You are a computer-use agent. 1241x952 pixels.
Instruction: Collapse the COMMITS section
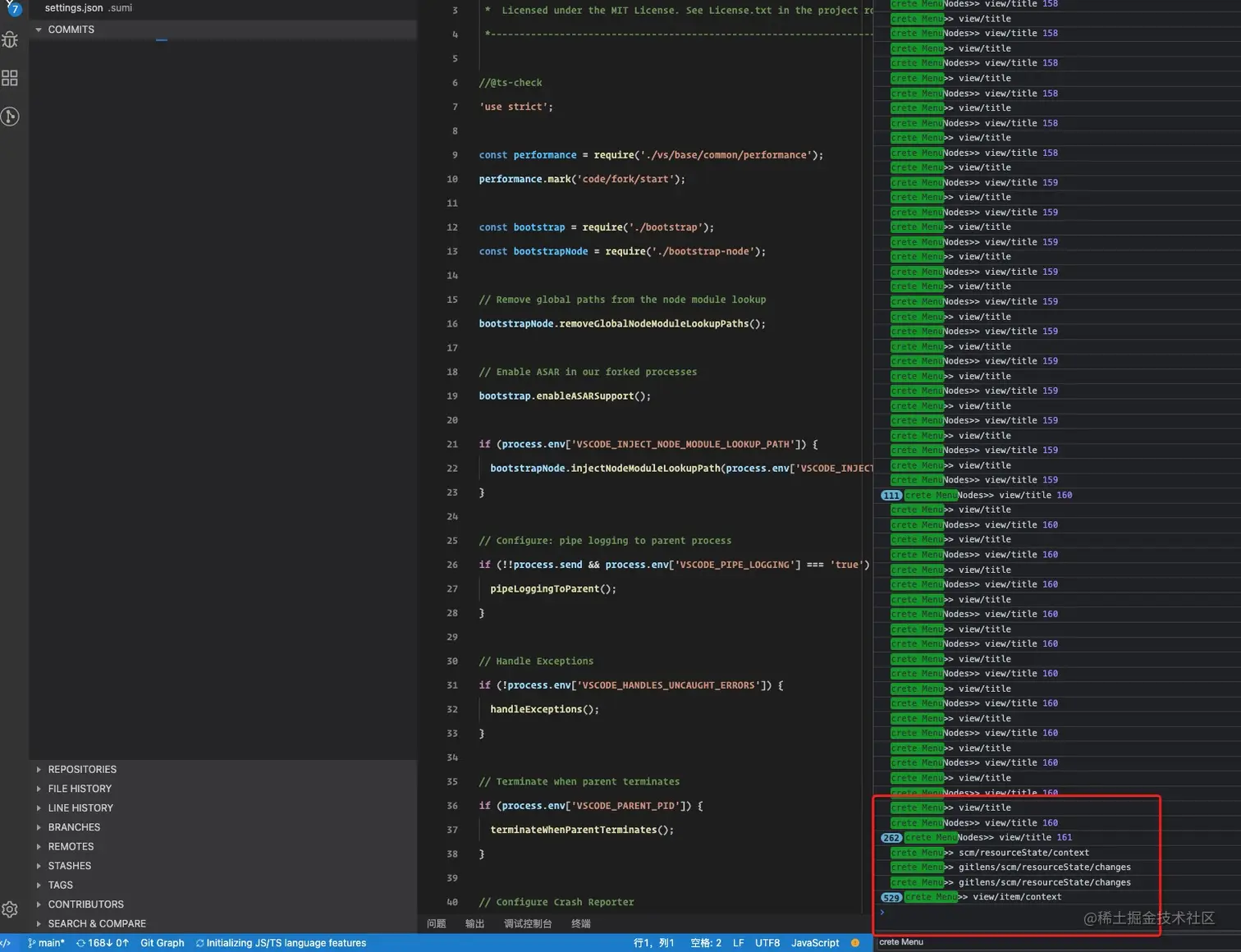[x=222, y=30]
